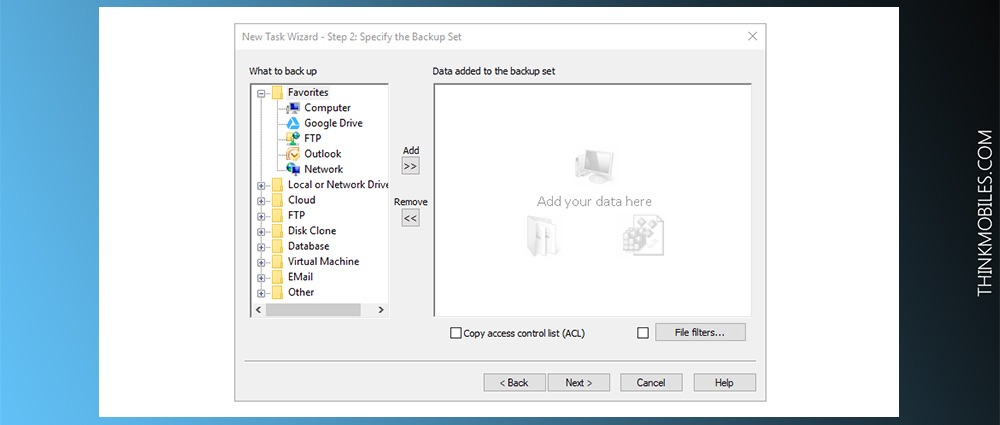Collapse the Favorites tree node

[x=261, y=94]
